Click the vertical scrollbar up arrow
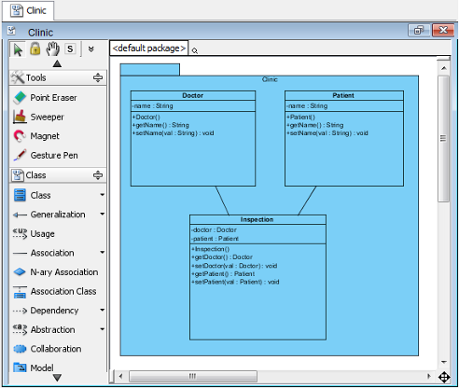Viewport: 459px width, 388px height. (x=444, y=68)
